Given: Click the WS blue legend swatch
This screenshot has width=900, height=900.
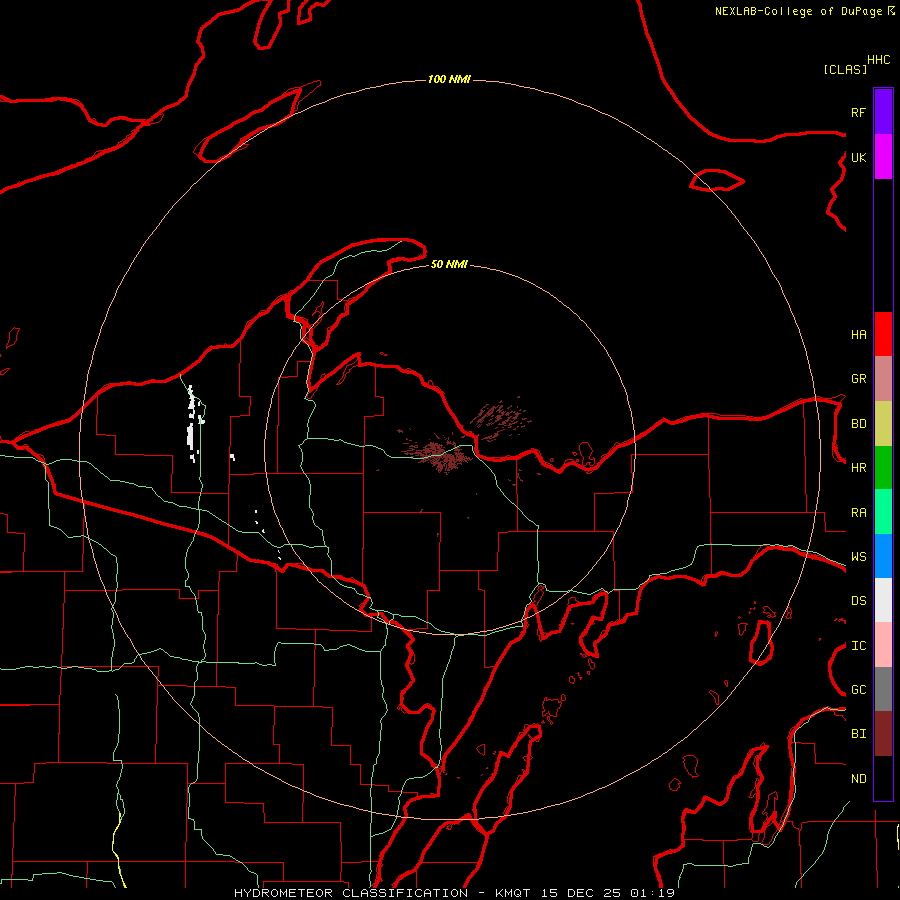Looking at the screenshot, I should (x=883, y=556).
